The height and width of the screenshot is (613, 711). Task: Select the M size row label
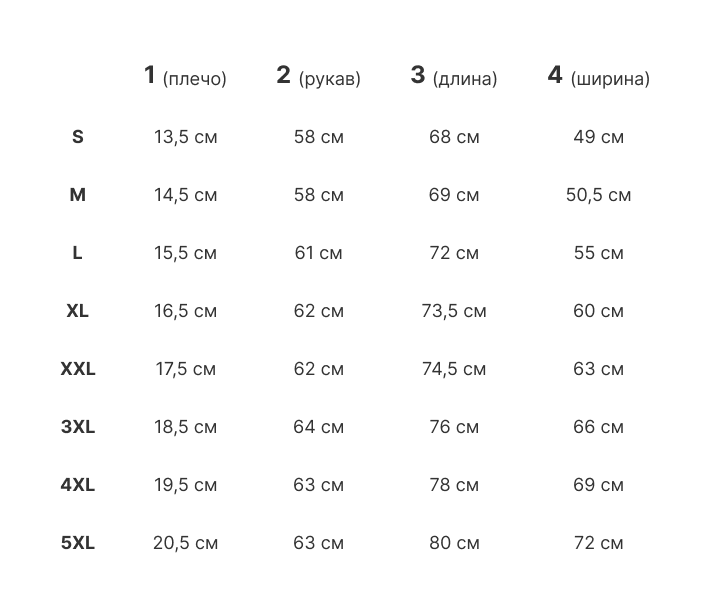(x=78, y=195)
